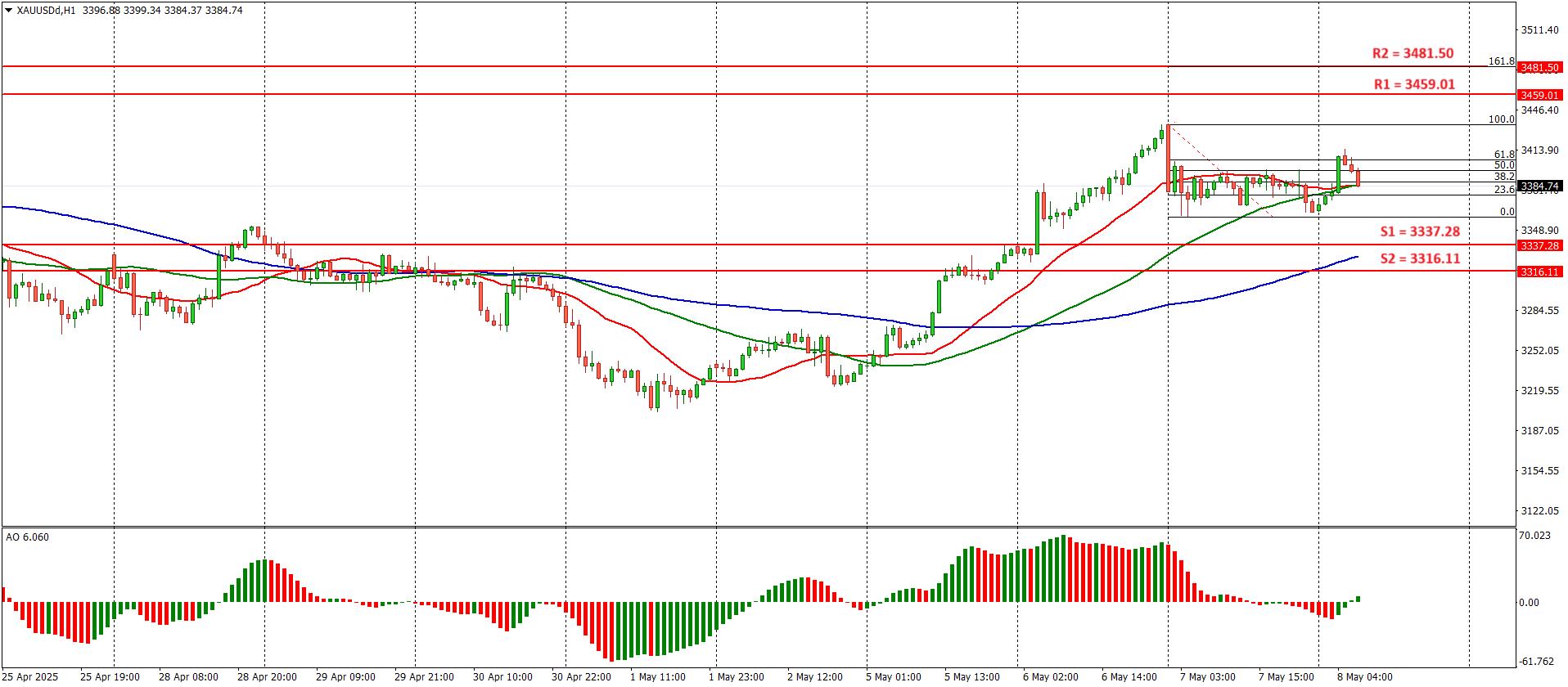Click the 28 Apr 20:00 time axis label
The width and height of the screenshot is (1568, 687).
click(x=267, y=677)
